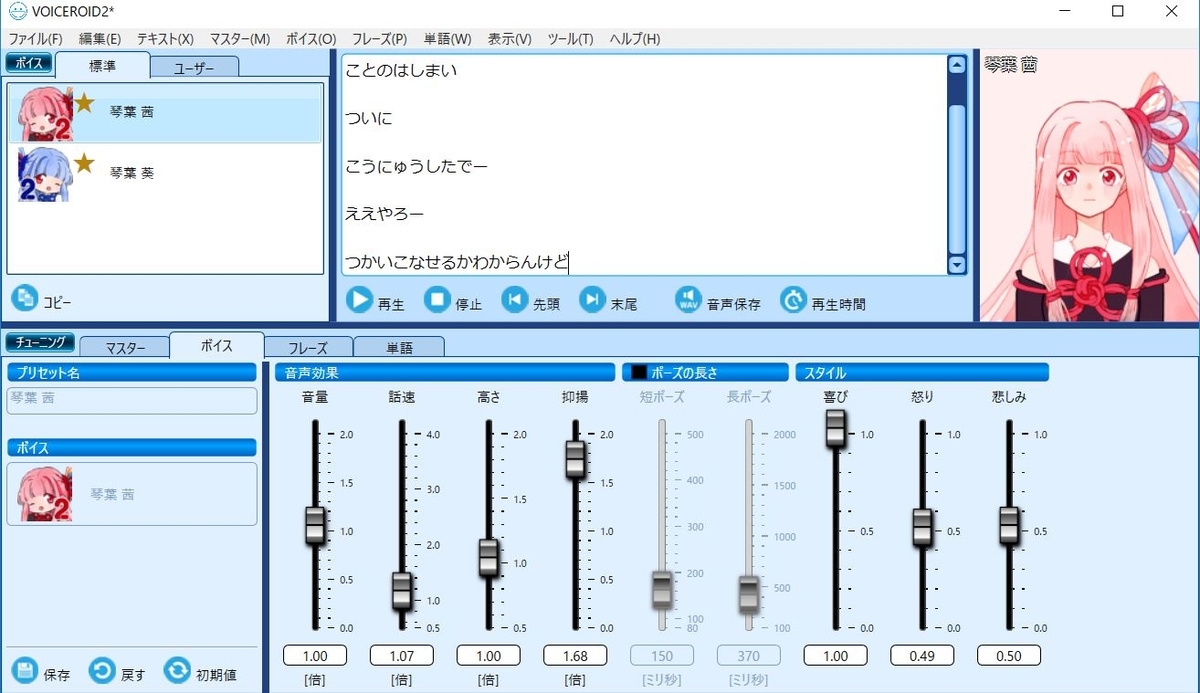Image resolution: width=1200 pixels, height=693 pixels.
Task: Select the 琴葉 茜 voice in the list
Action: click(x=165, y=113)
